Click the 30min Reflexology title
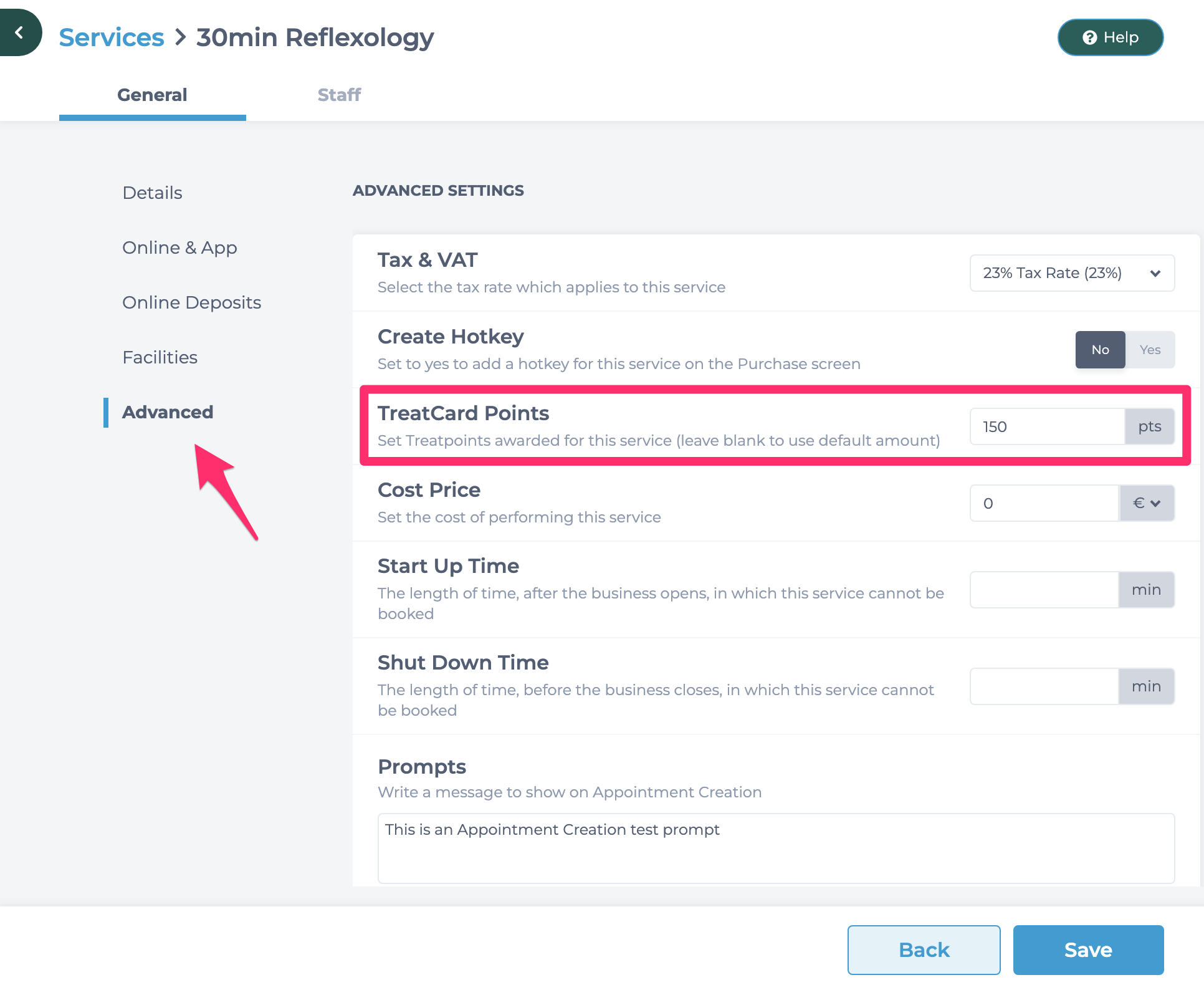 (x=315, y=37)
